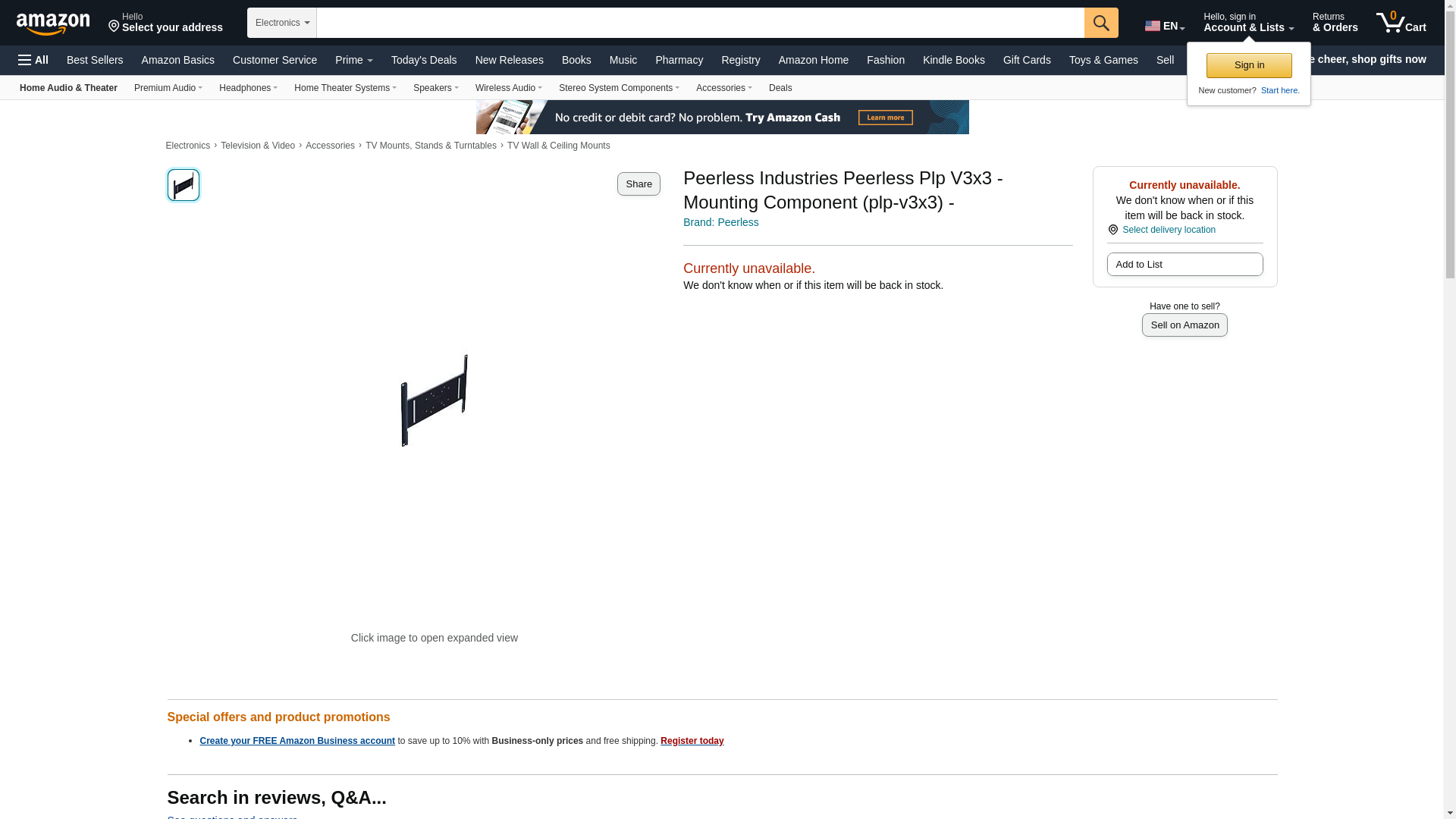Expand the Headphones submenu

[x=248, y=88]
